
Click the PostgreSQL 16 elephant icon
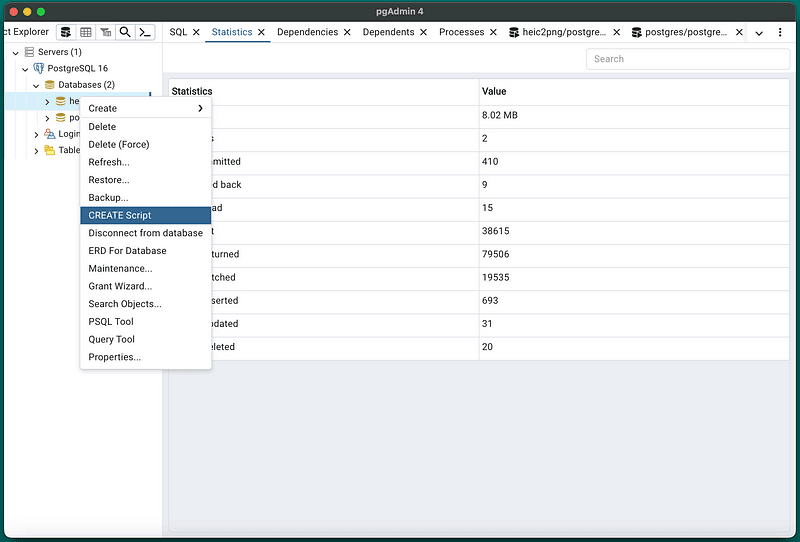pyautogui.click(x=39, y=68)
